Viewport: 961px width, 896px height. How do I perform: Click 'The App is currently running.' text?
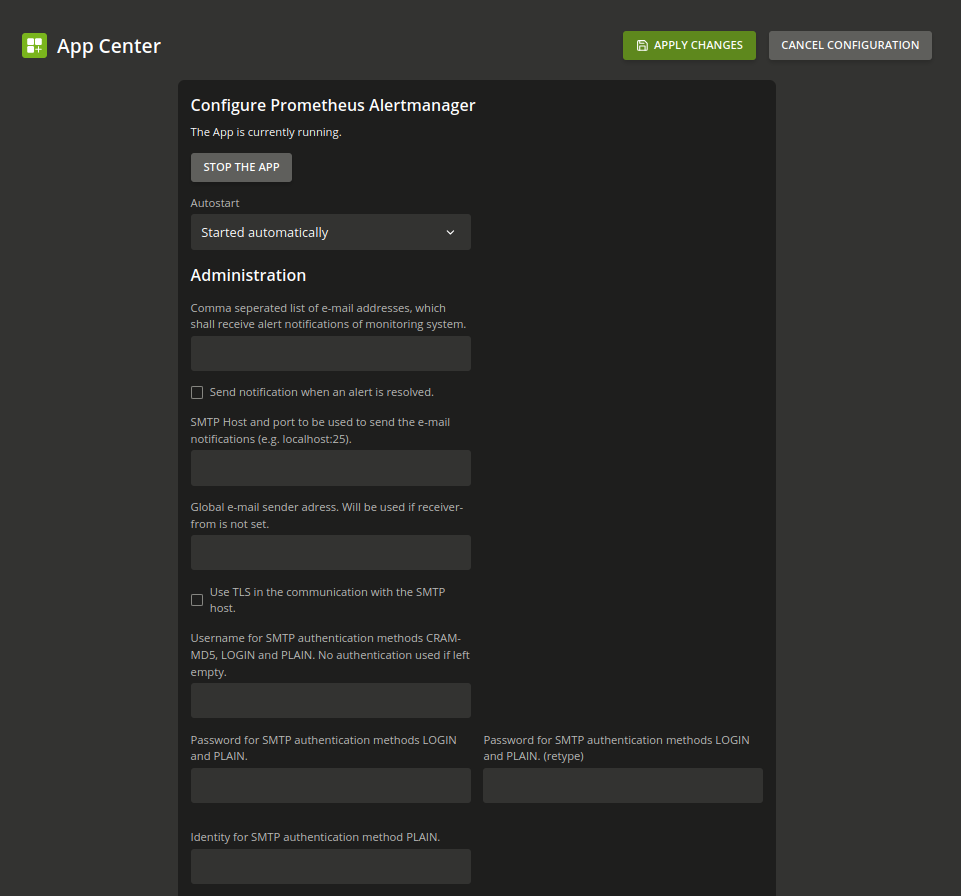click(266, 132)
